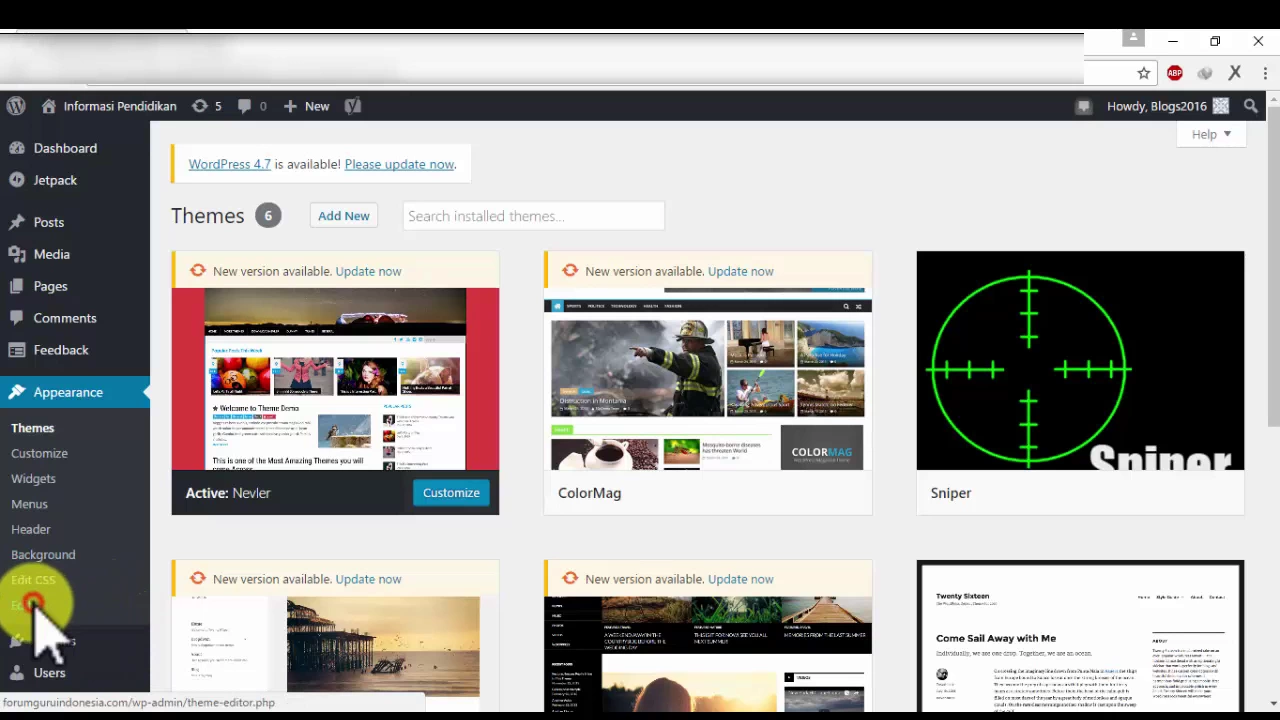
Task: Open the Background submenu item
Action: (x=43, y=554)
